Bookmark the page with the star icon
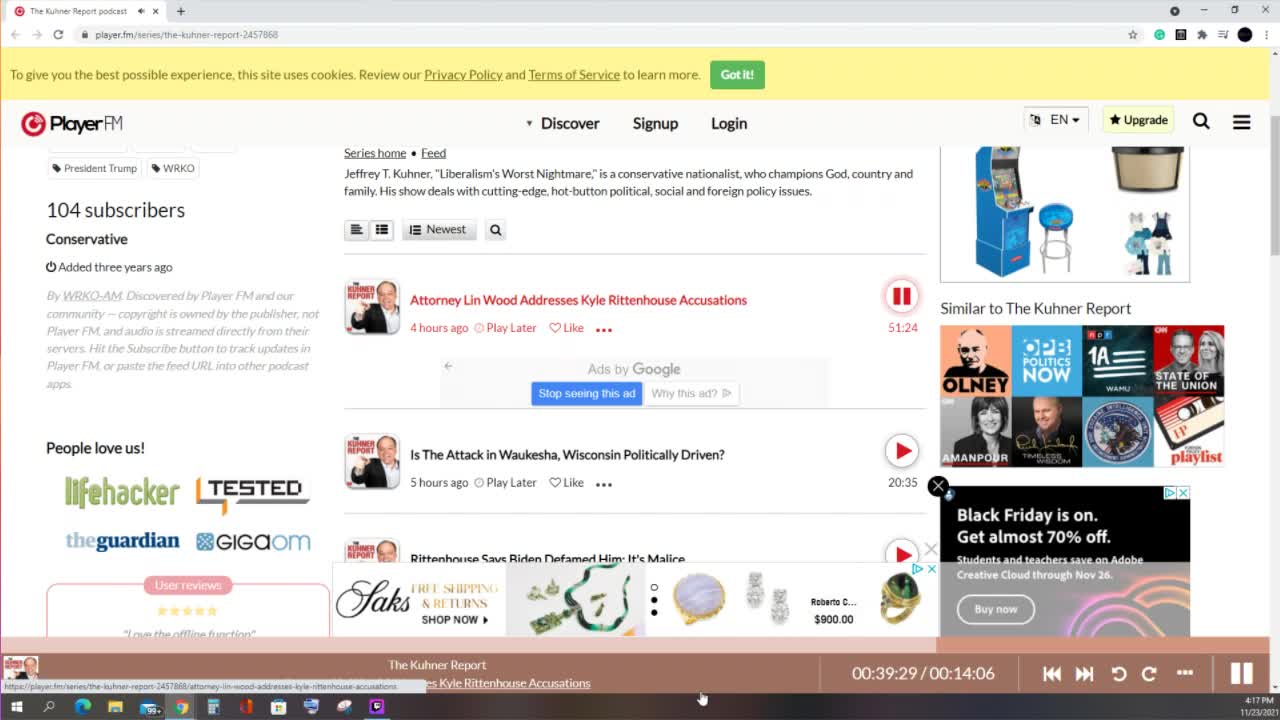Screen dimensions: 1280x720 tap(1133, 34)
